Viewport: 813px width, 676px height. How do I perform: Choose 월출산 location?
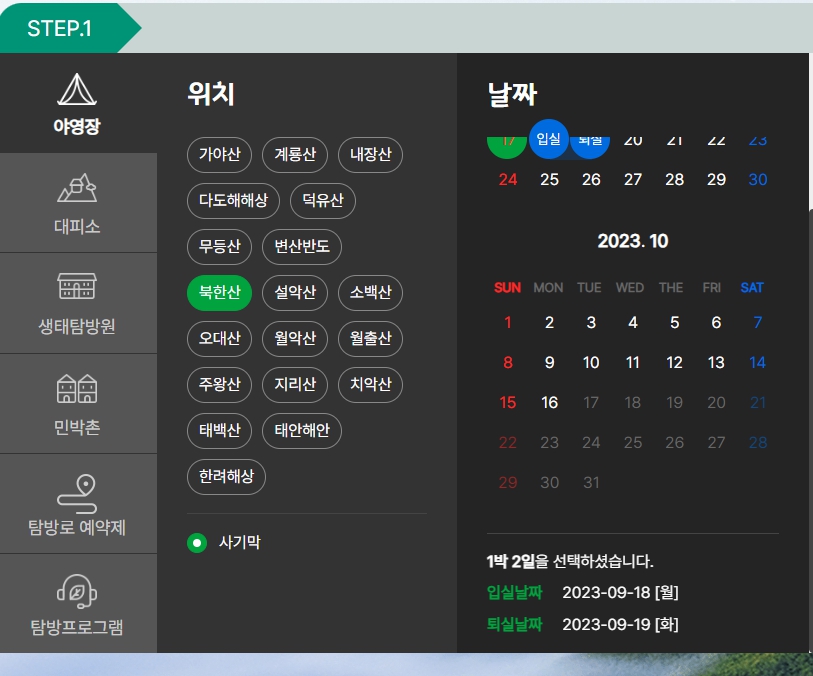[x=370, y=339]
